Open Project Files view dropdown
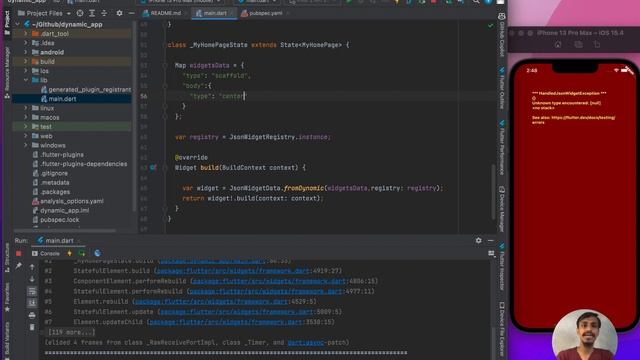The height and width of the screenshot is (360, 640). click(x=44, y=13)
